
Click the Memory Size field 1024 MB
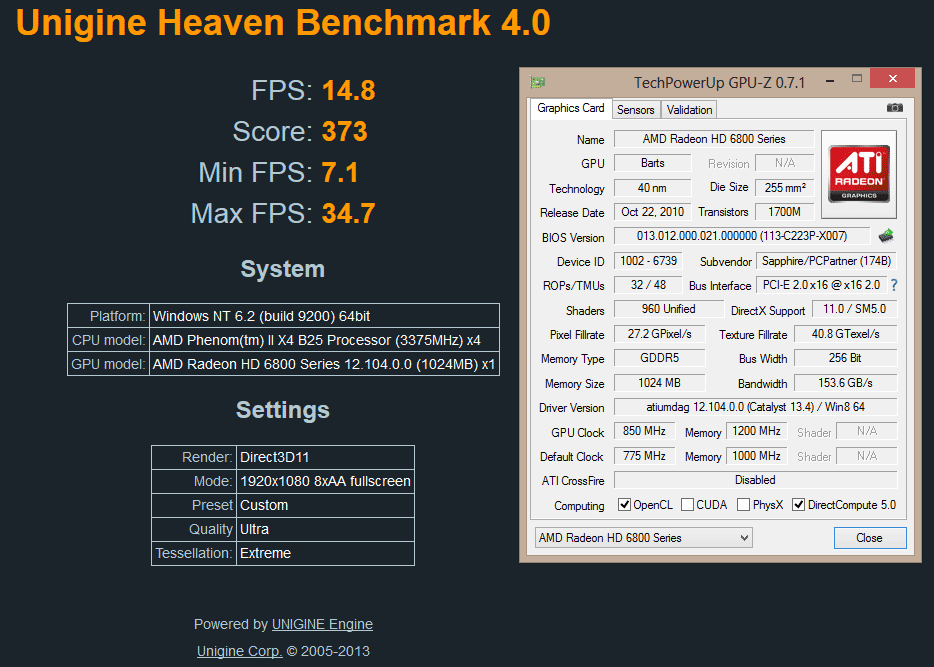[659, 382]
